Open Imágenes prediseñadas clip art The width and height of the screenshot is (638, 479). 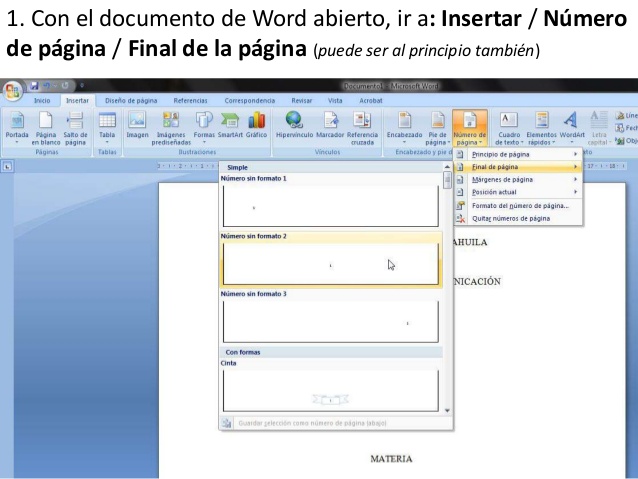(x=171, y=128)
